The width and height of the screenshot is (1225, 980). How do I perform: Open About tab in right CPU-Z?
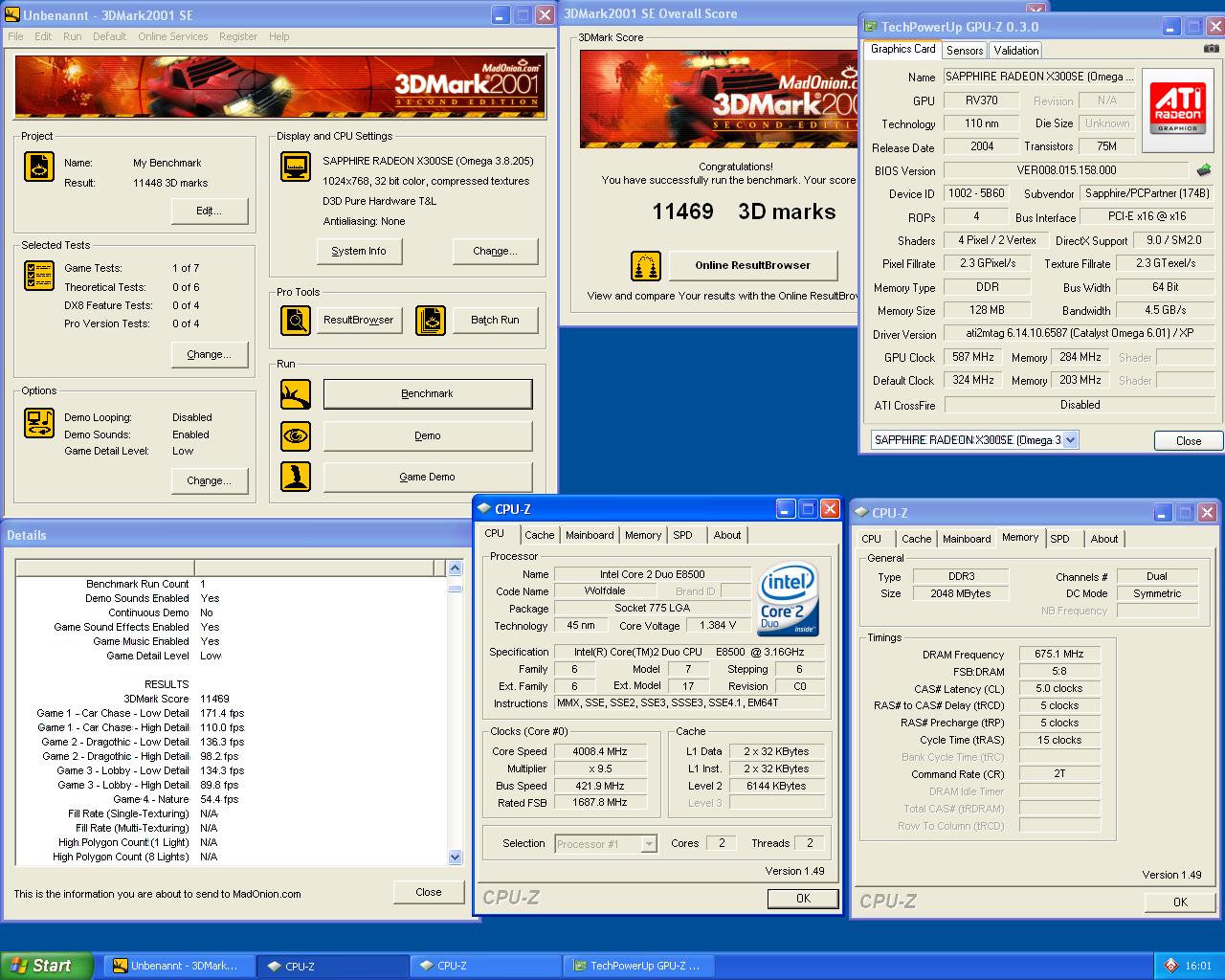pos(1104,539)
